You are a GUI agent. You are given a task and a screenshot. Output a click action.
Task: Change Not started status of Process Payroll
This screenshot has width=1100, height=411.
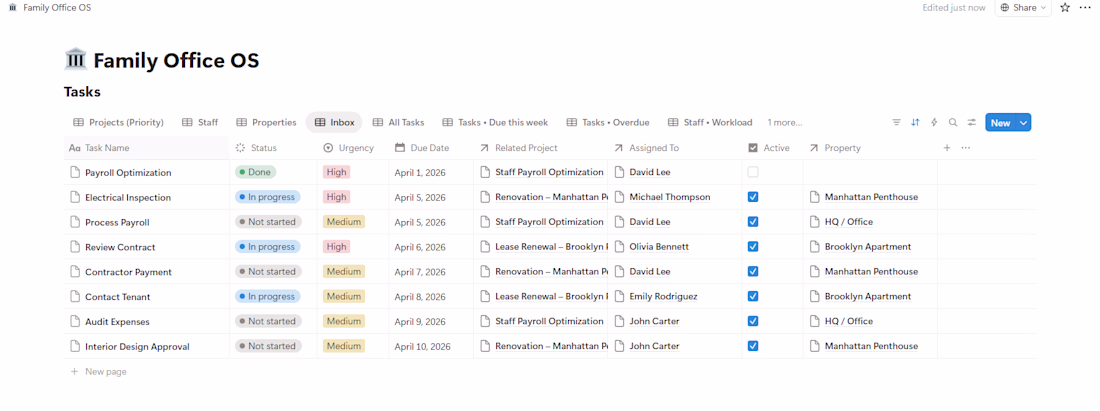pyautogui.click(x=268, y=222)
